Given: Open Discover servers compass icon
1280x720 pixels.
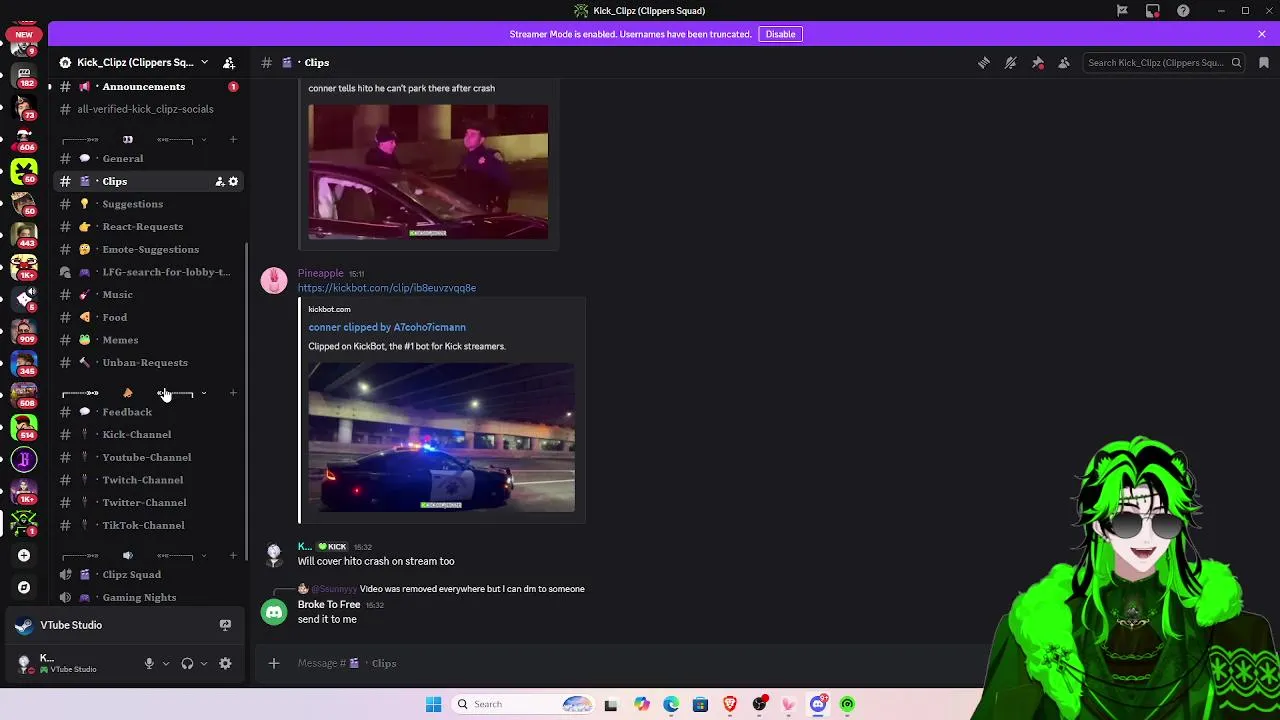Looking at the screenshot, I should click(x=24, y=587).
